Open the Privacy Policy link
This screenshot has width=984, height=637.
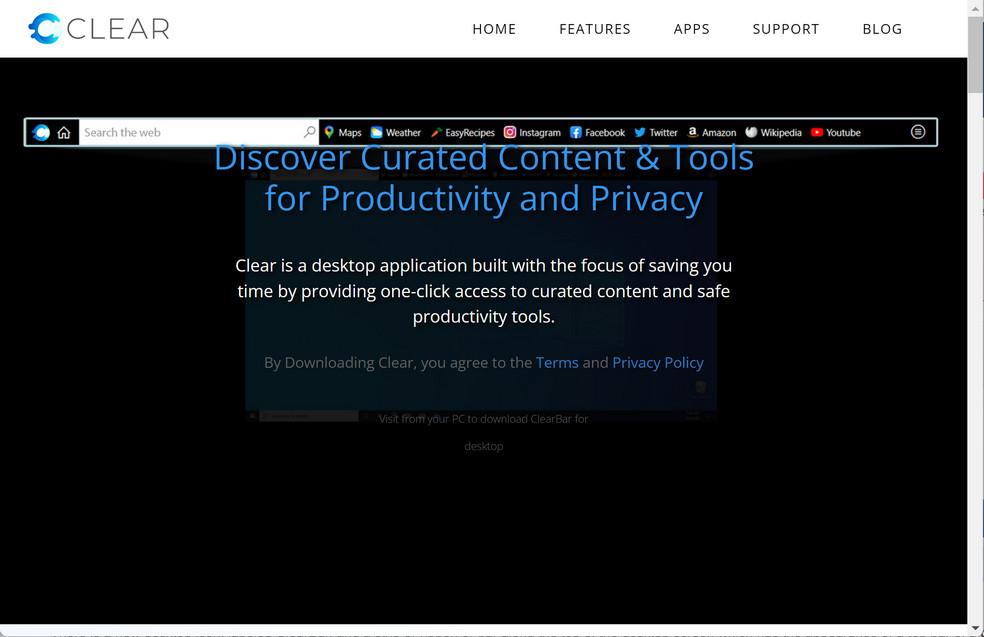pos(658,363)
